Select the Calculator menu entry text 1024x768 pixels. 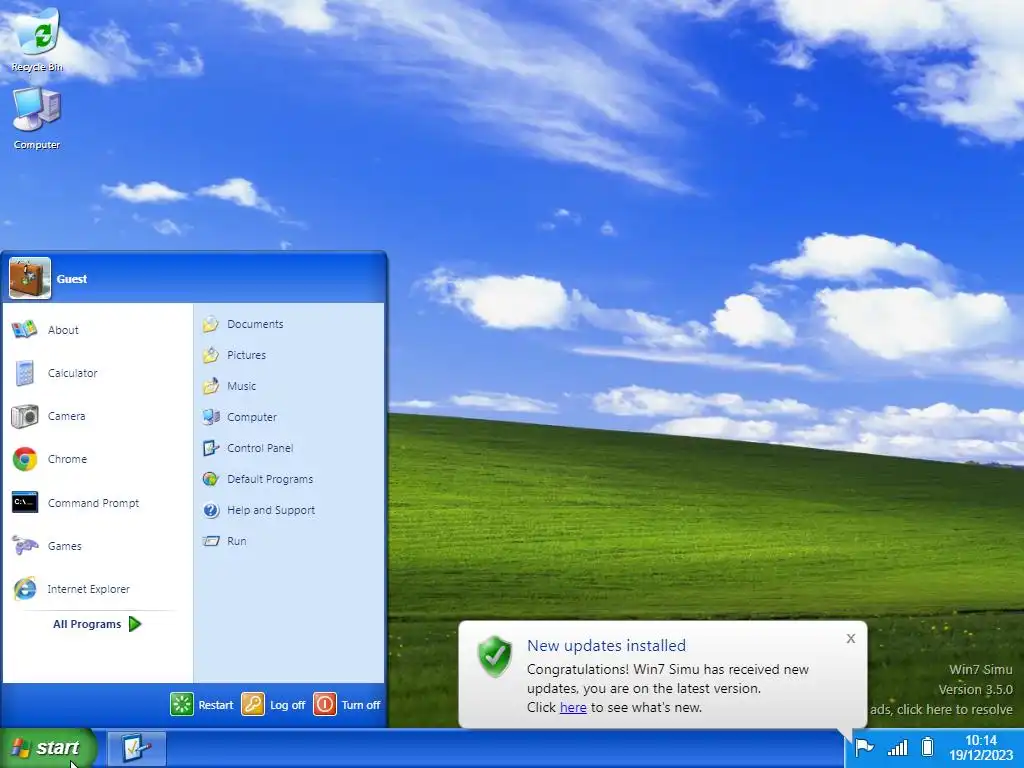coord(72,373)
